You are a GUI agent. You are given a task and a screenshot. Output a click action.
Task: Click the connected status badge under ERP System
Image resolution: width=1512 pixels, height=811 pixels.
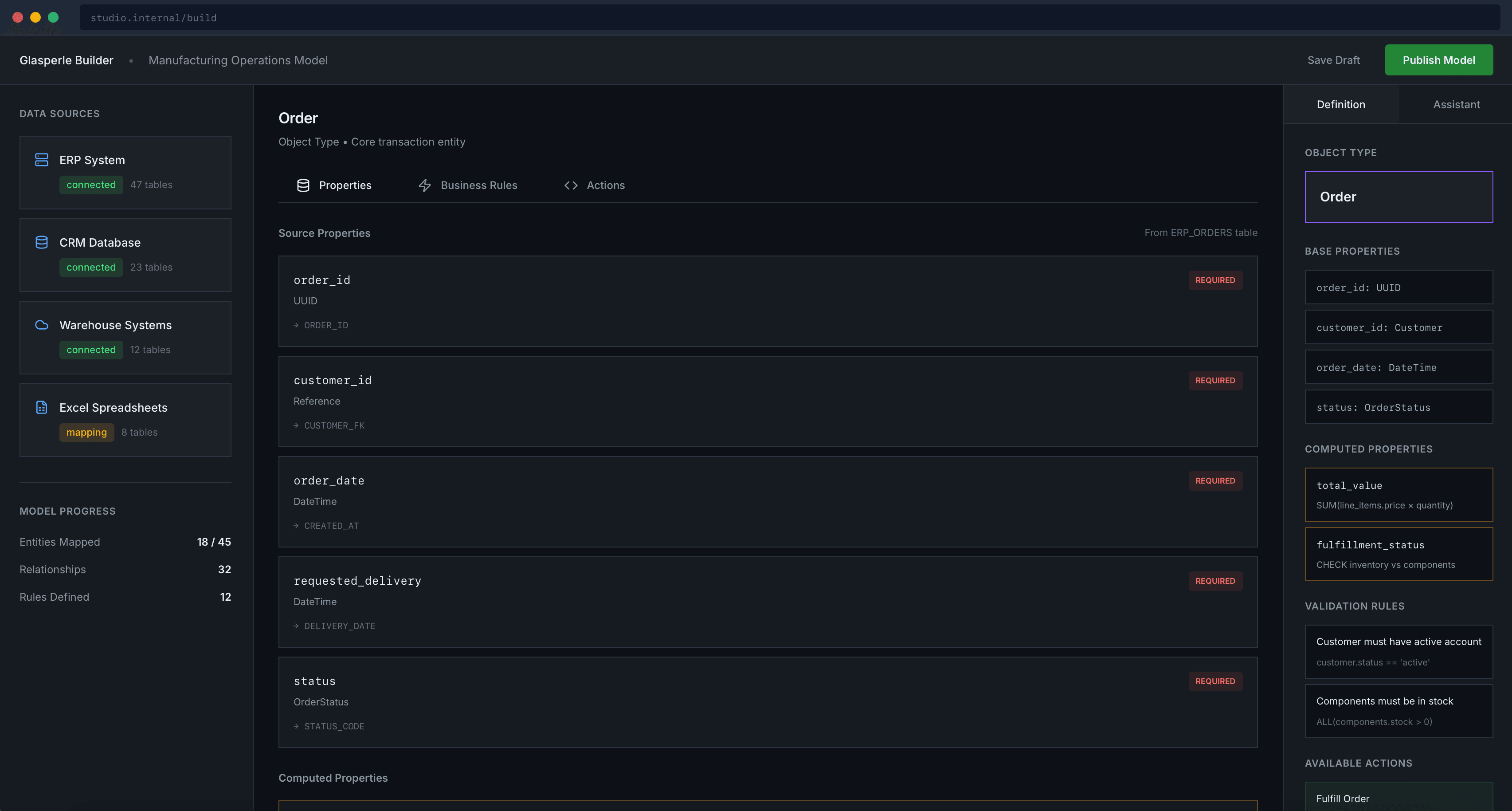(91, 185)
